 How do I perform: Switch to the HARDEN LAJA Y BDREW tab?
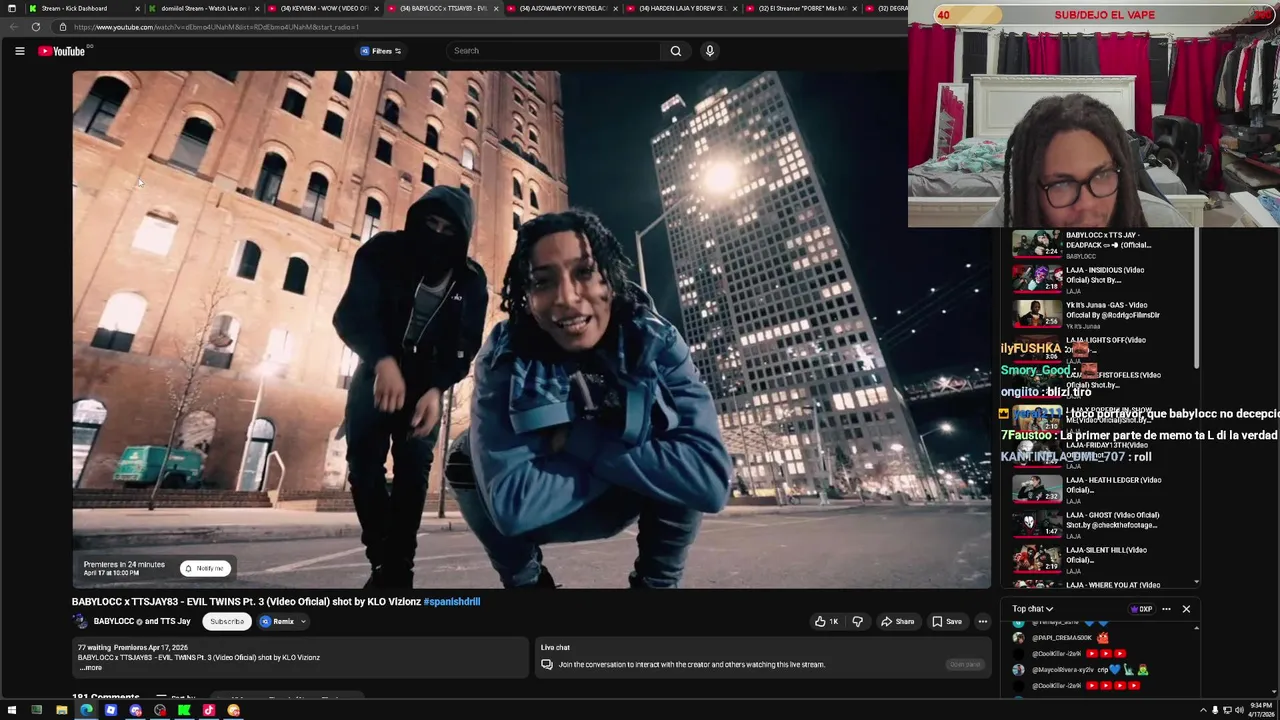(x=682, y=8)
